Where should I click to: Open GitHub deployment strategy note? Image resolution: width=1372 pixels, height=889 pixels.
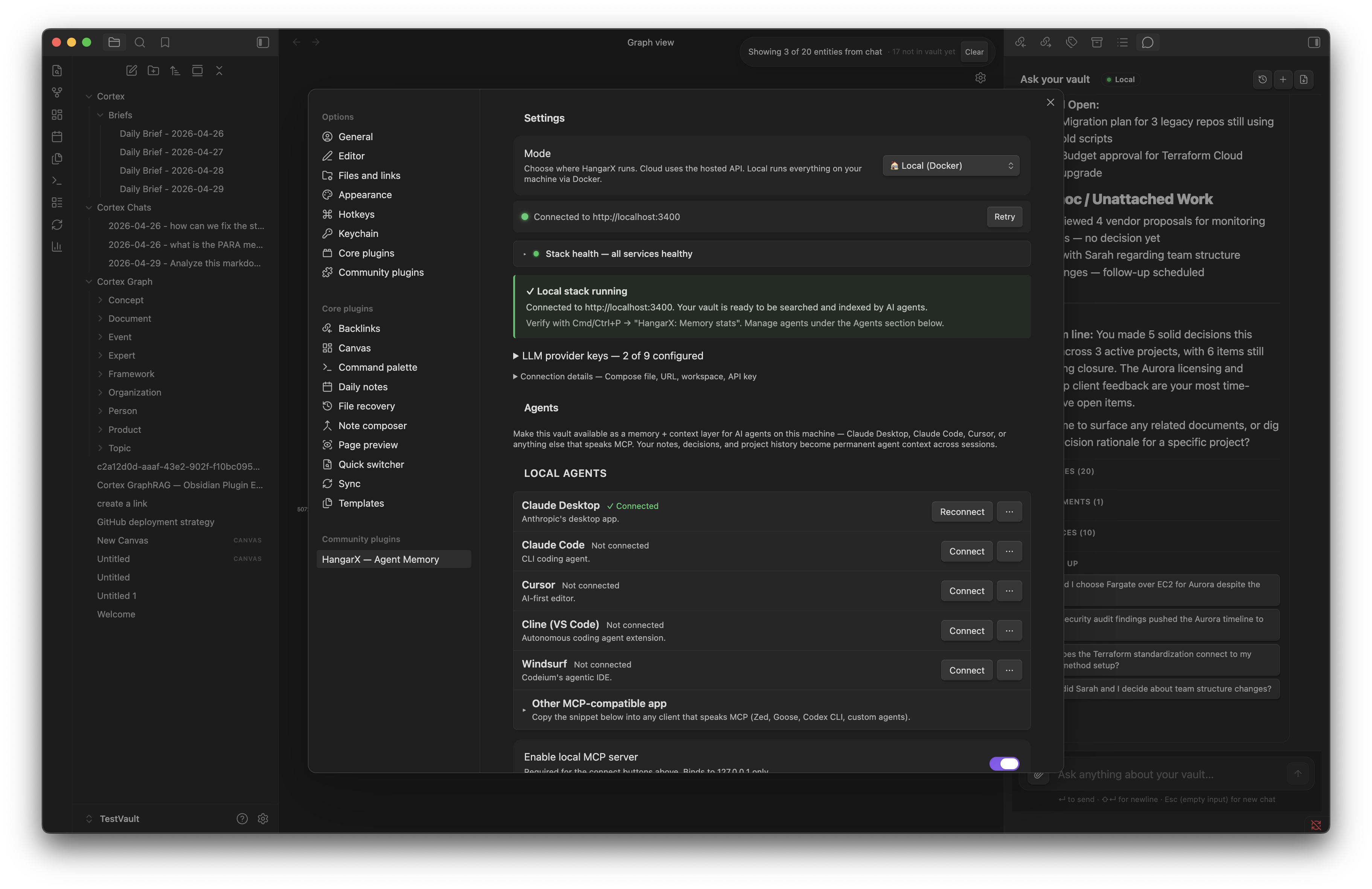coord(155,522)
